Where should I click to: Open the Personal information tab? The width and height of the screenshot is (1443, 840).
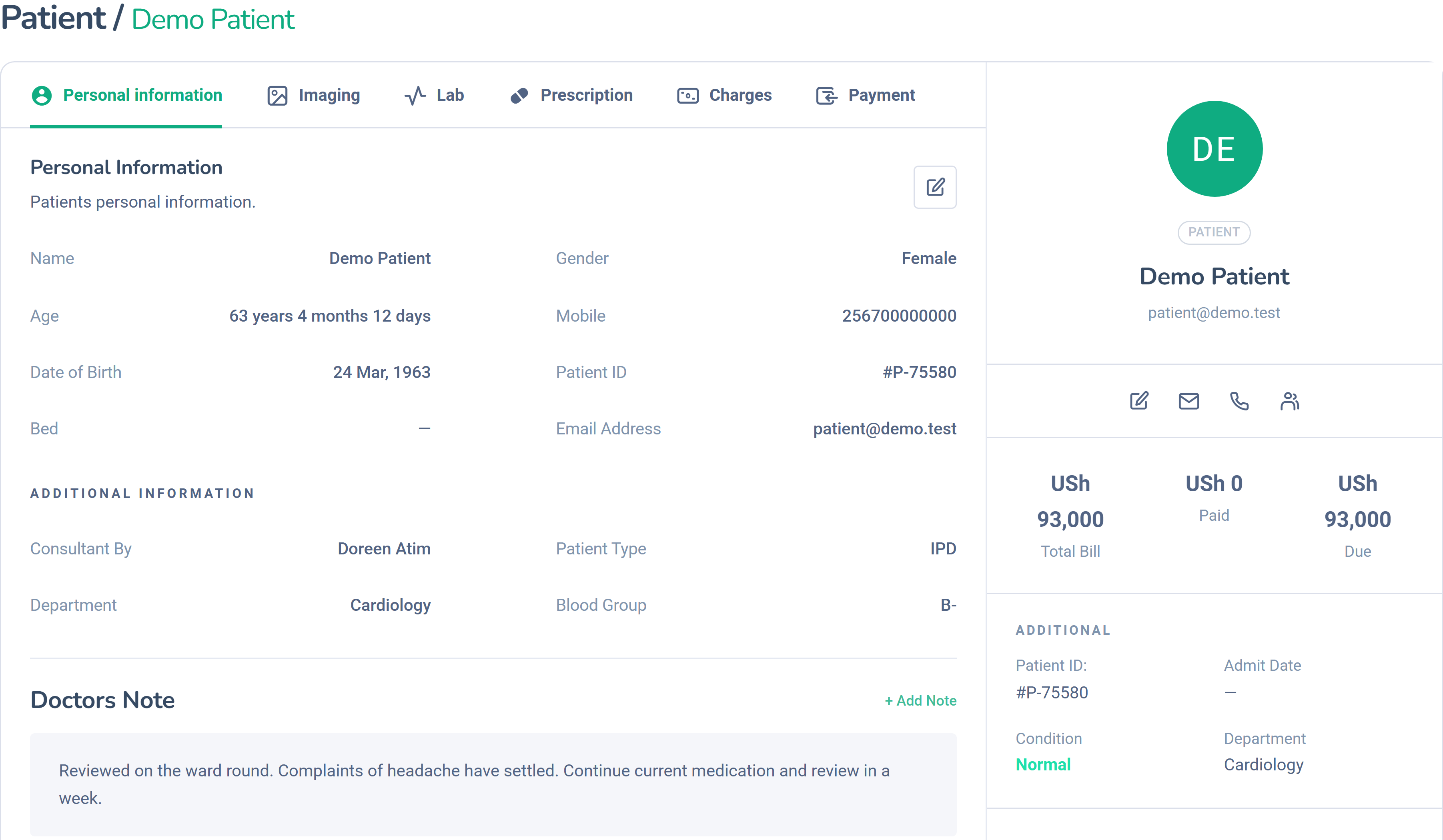tap(126, 95)
